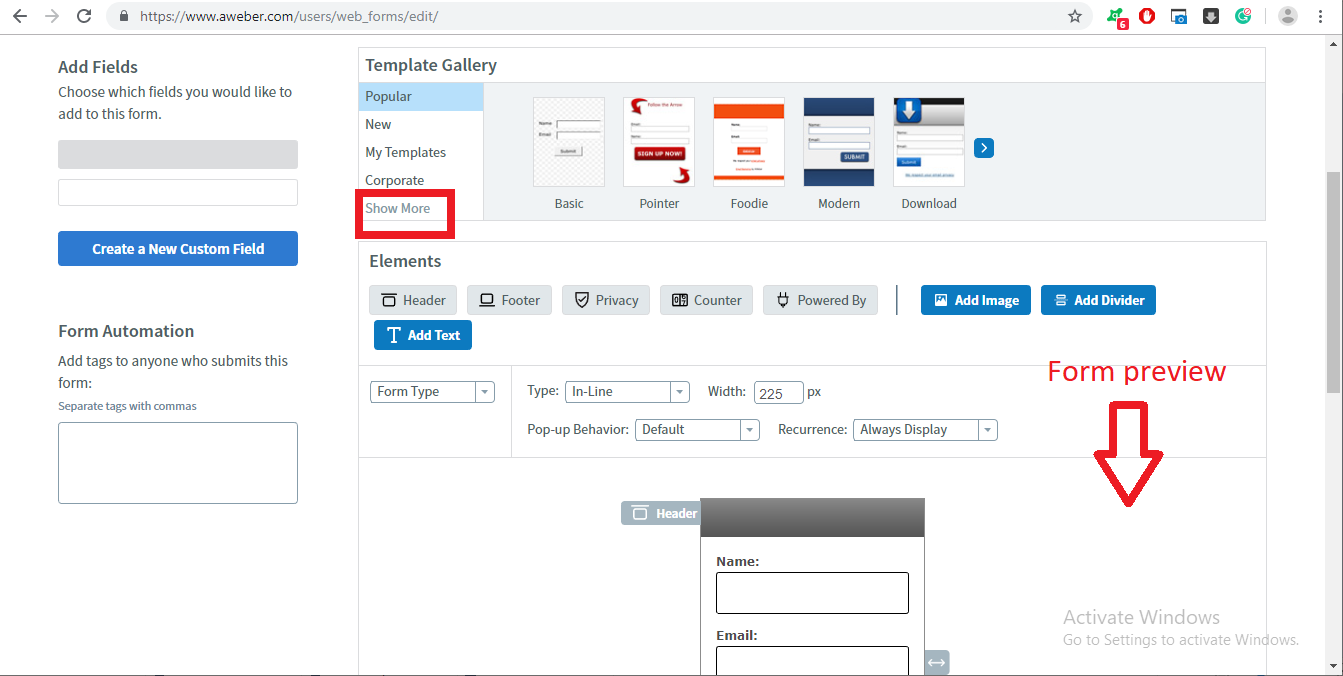1343x676 pixels.
Task: Click the bookmark star in the address bar
Action: pyautogui.click(x=1074, y=16)
